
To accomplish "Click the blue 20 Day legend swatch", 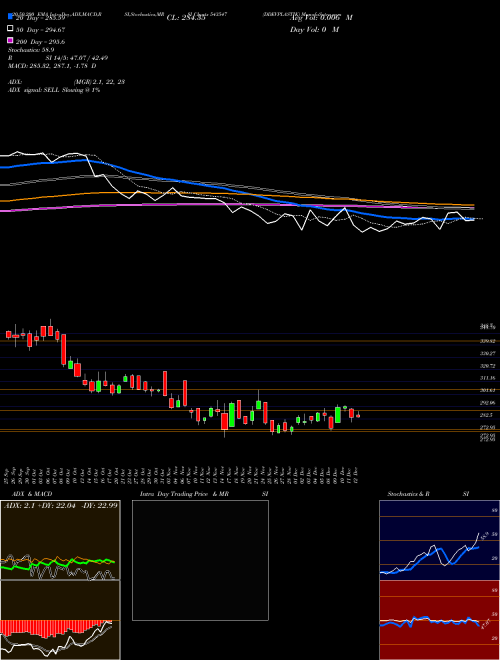I will 10,17.
